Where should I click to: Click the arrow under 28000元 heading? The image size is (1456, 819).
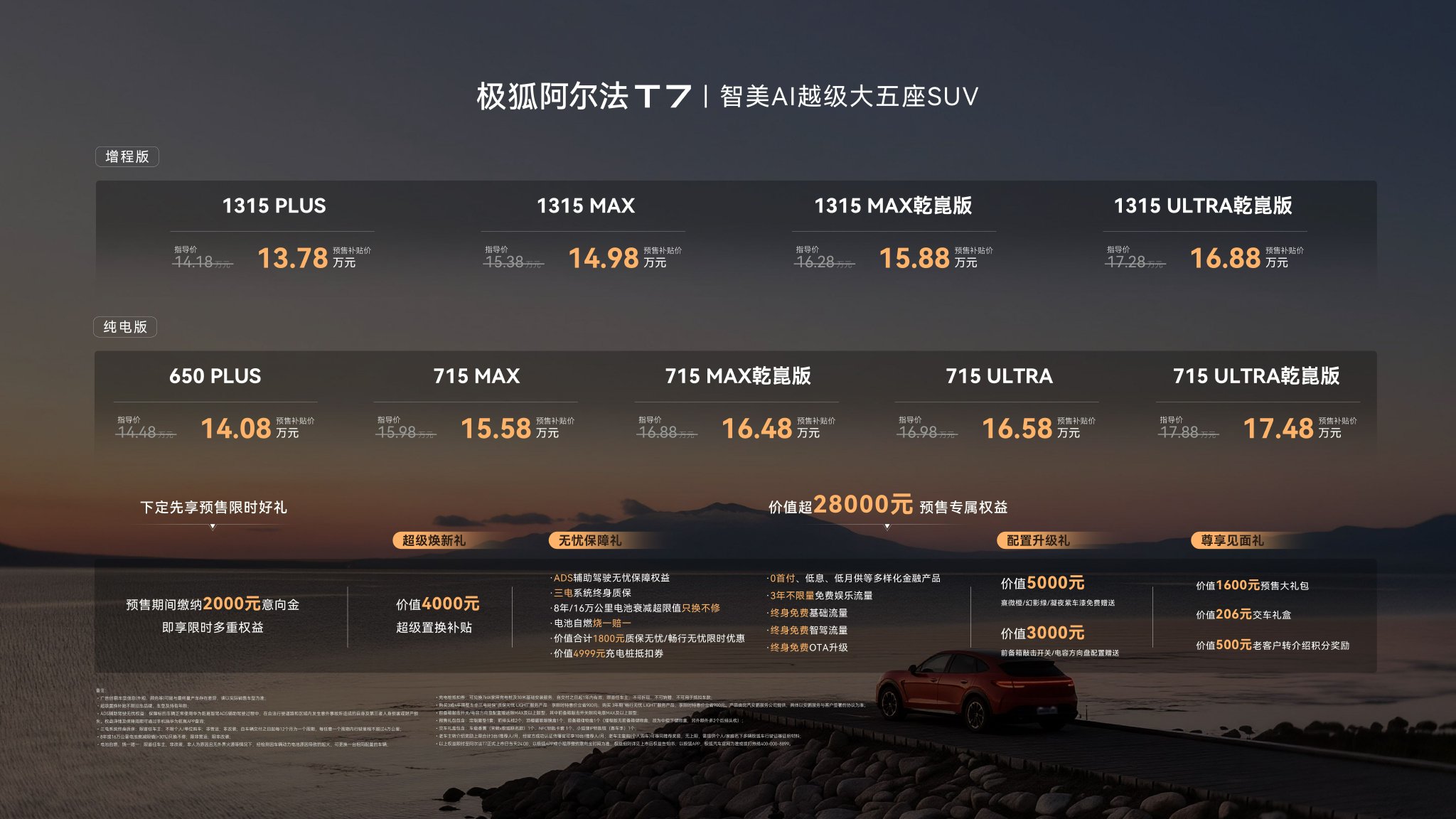(887, 527)
